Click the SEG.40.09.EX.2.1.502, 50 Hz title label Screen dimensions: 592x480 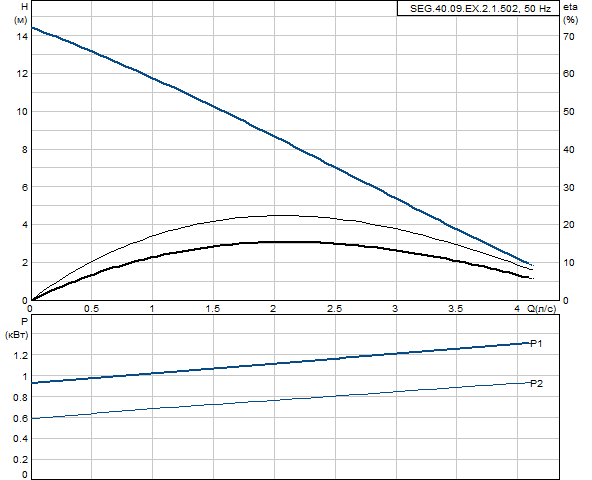(480, 9)
